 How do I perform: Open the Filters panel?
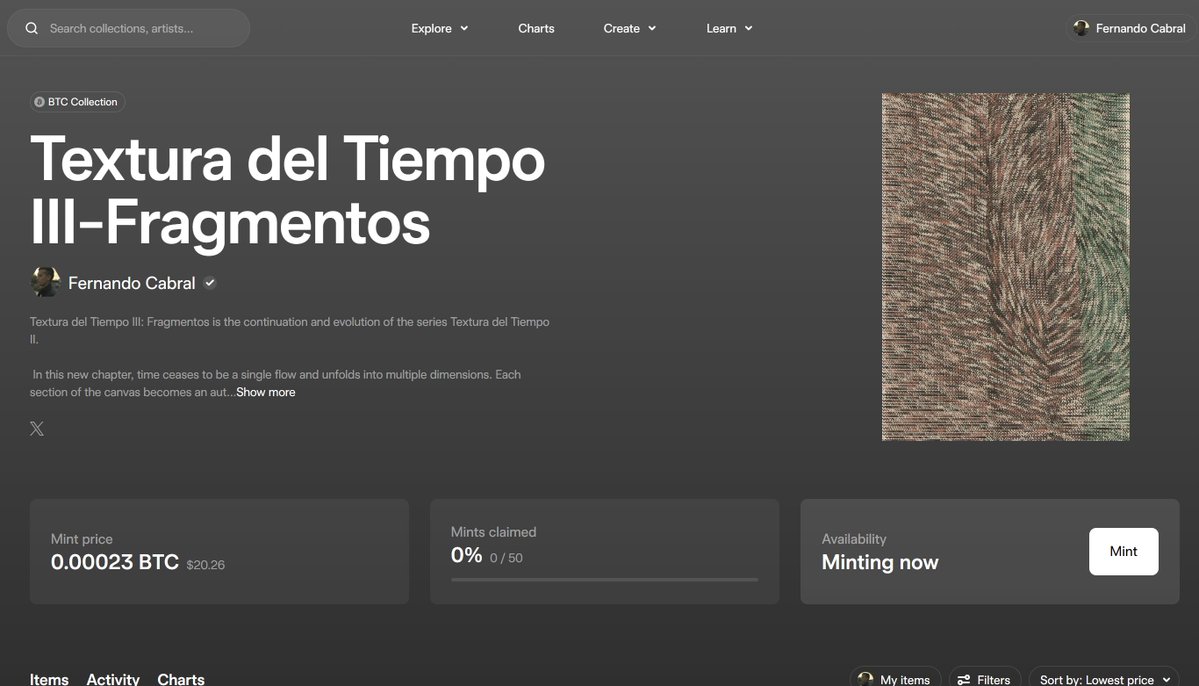(x=984, y=678)
